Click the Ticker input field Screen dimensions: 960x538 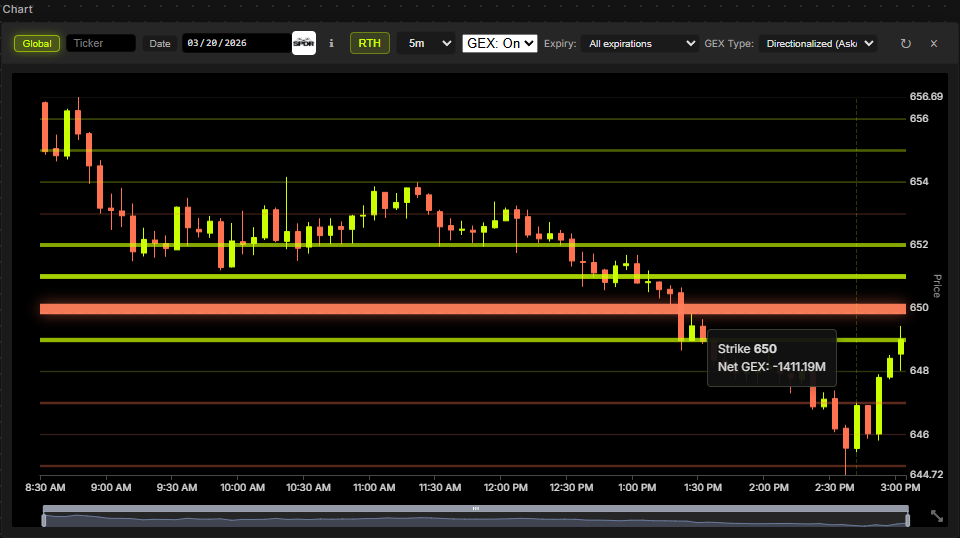pos(101,44)
